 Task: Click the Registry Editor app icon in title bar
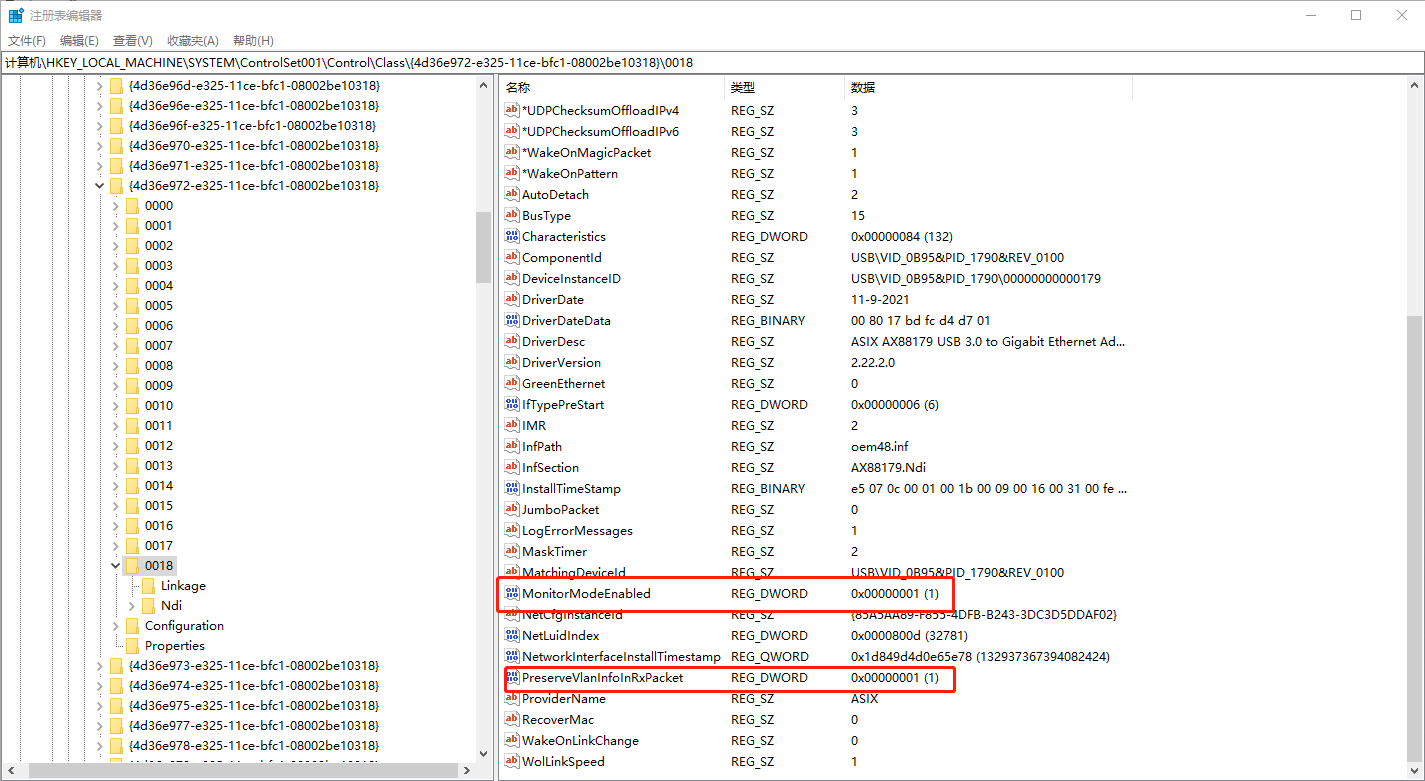pos(16,15)
